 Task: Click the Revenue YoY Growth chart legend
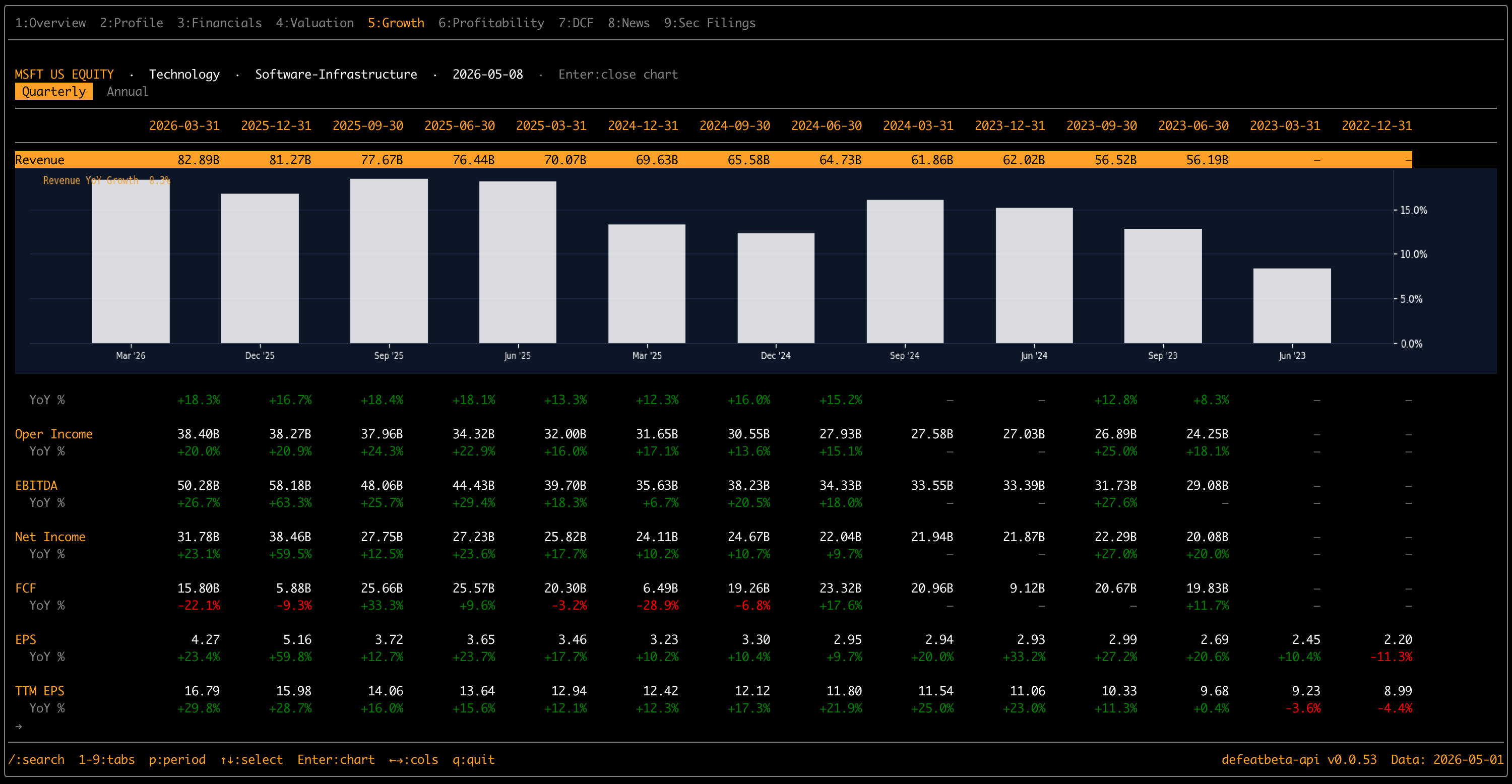pos(107,180)
